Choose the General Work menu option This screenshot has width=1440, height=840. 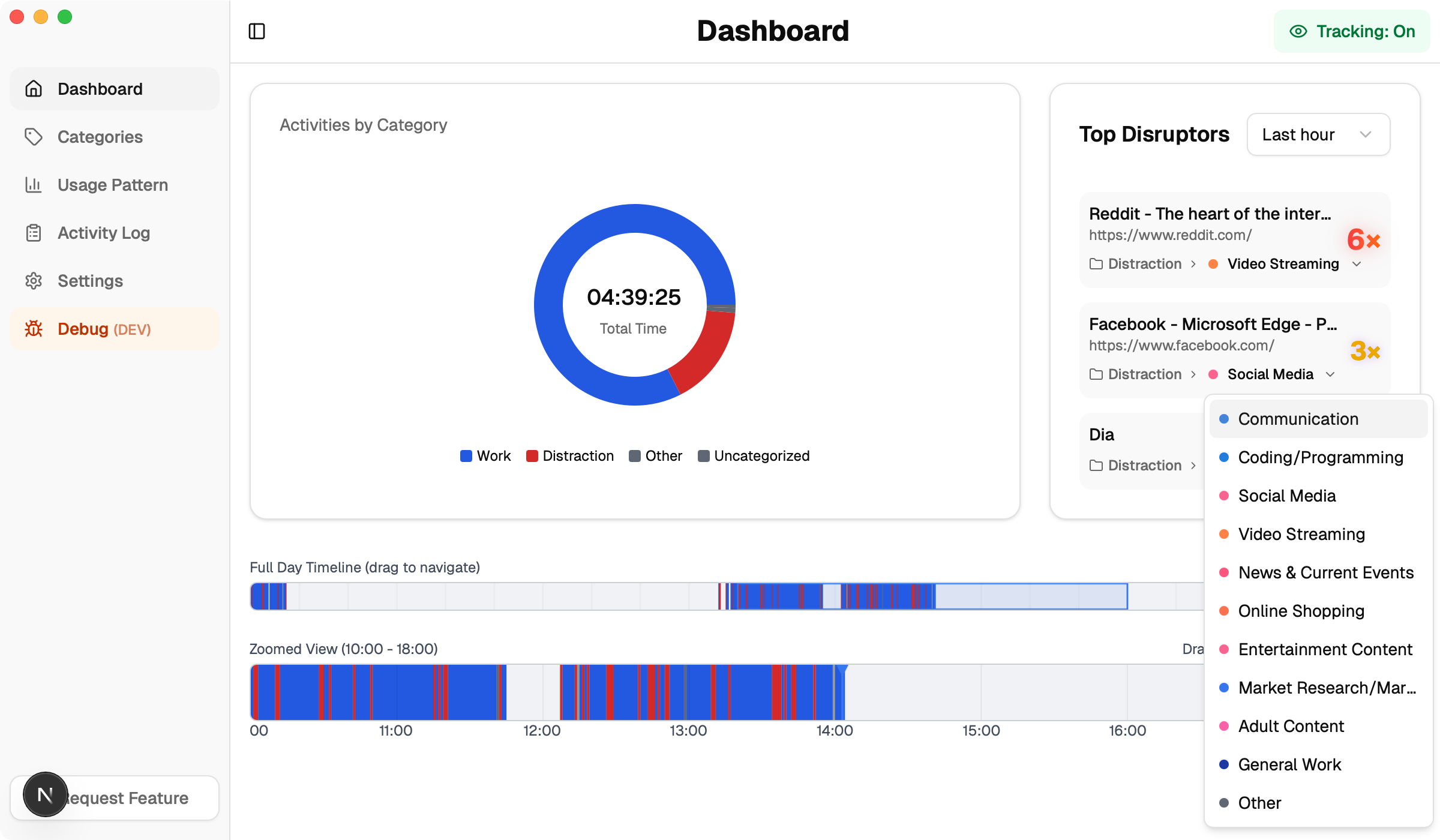pos(1289,764)
